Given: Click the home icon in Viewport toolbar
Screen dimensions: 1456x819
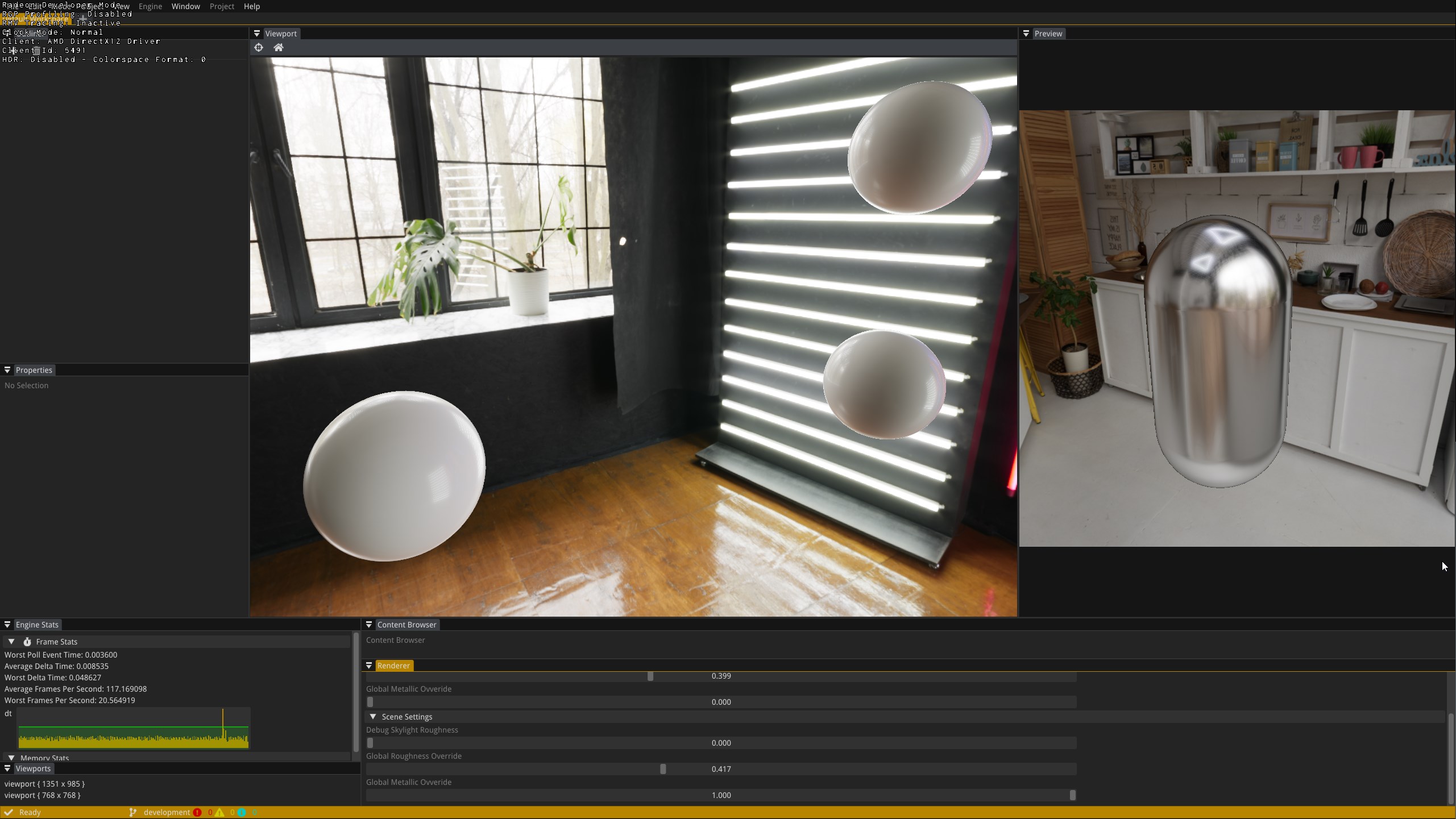Looking at the screenshot, I should [x=279, y=48].
